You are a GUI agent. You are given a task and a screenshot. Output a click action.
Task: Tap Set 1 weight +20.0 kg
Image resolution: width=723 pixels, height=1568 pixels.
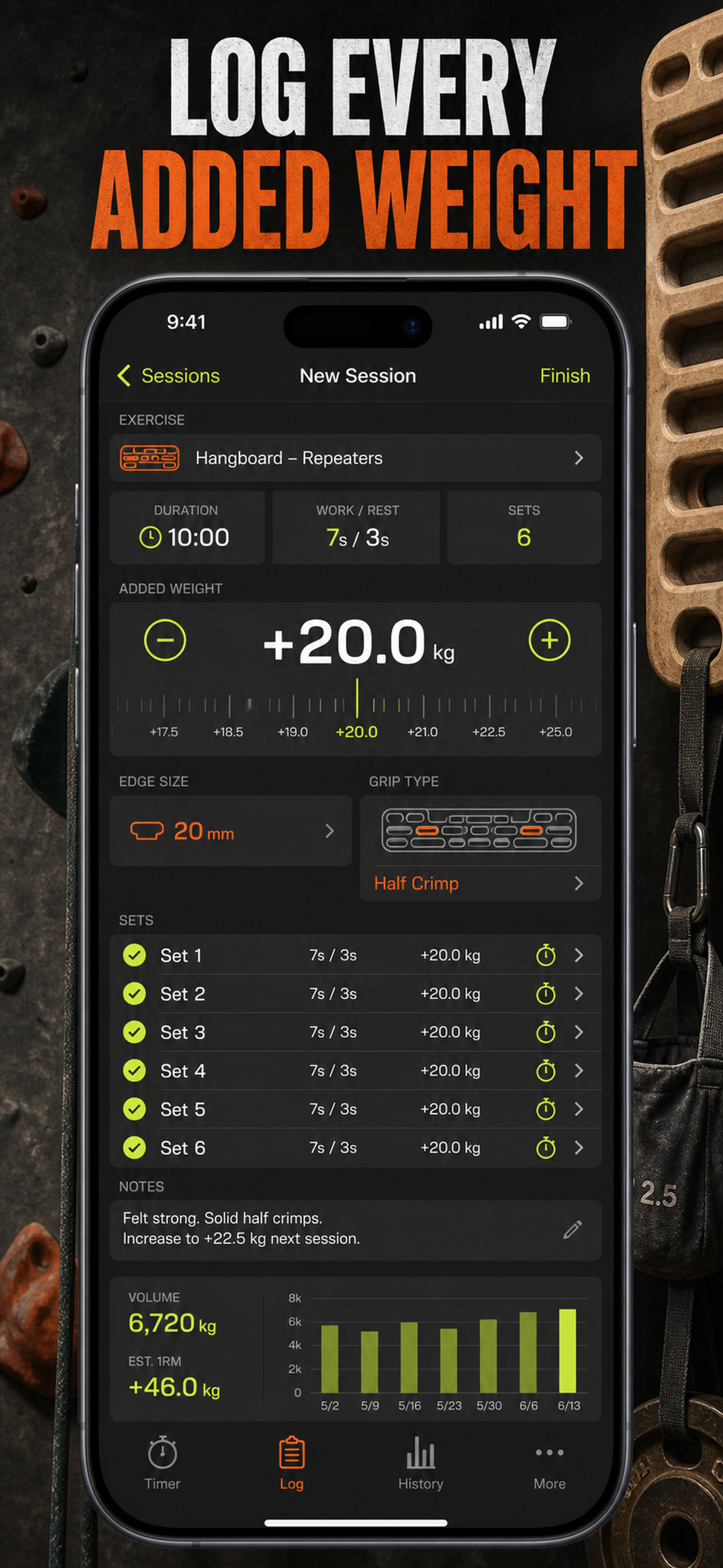point(451,955)
